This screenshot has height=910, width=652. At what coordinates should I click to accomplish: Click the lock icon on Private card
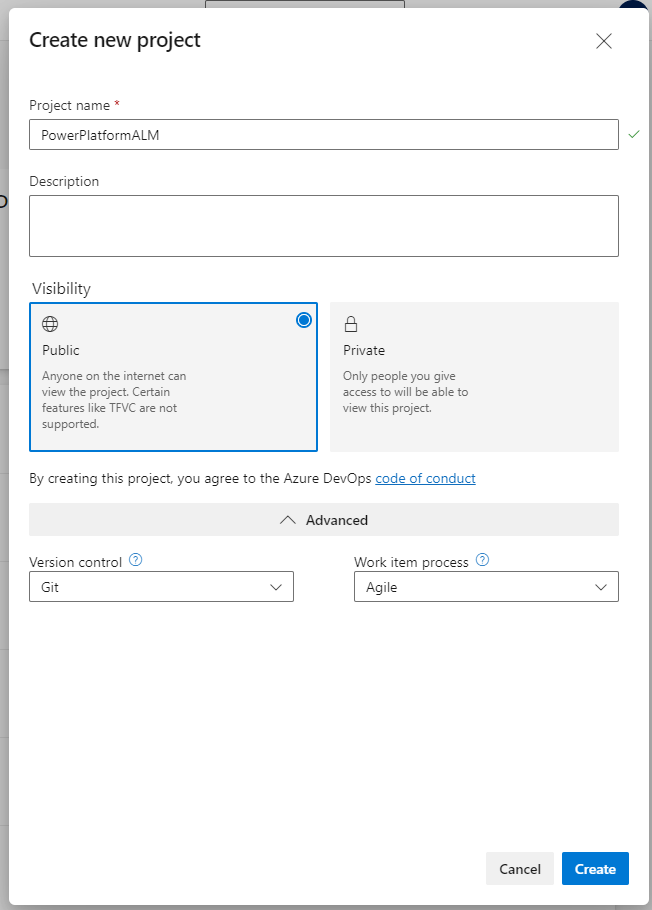(x=351, y=324)
